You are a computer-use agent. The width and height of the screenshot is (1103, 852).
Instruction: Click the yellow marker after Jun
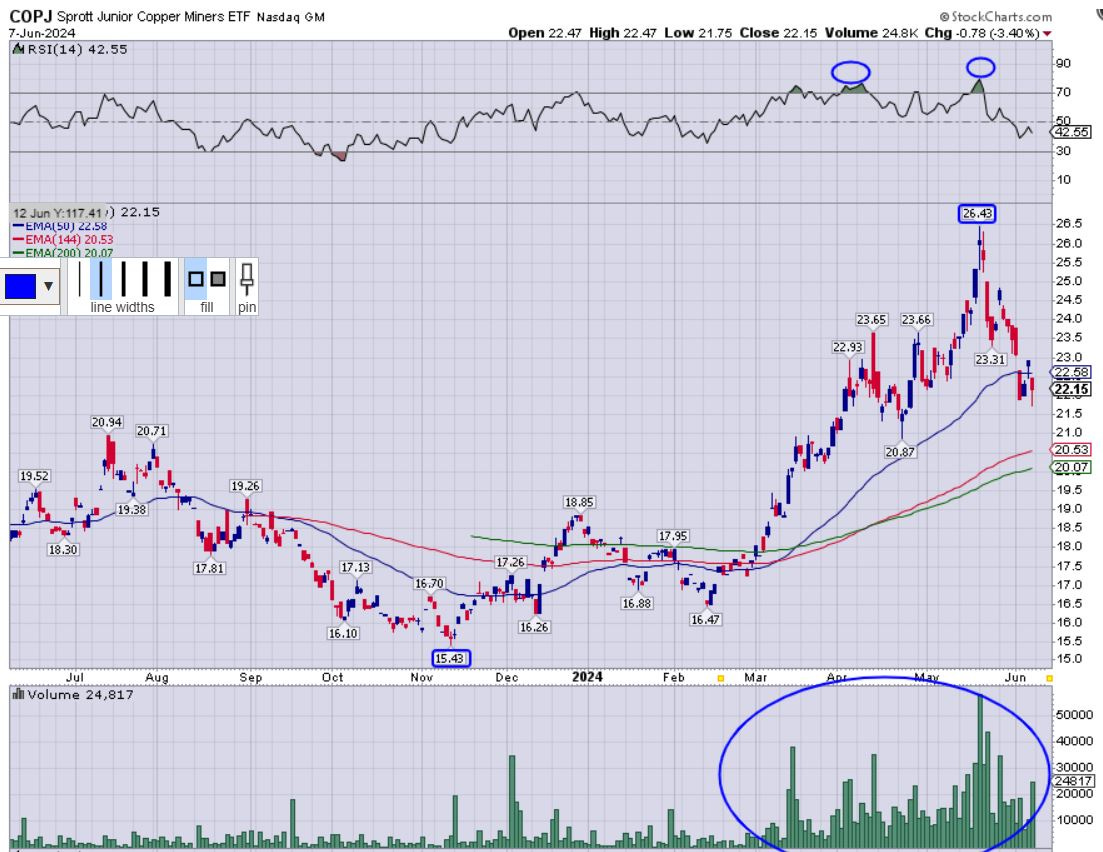point(1049,678)
